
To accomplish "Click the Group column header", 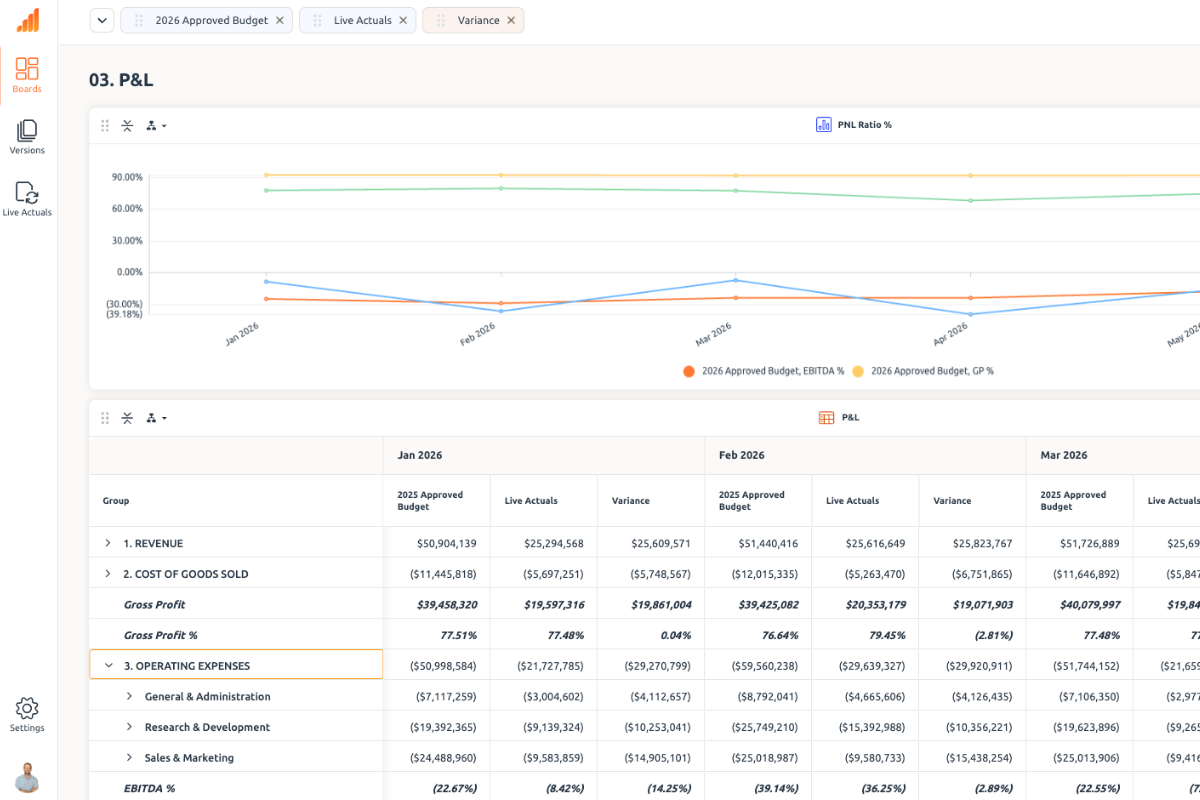I will click(x=236, y=501).
